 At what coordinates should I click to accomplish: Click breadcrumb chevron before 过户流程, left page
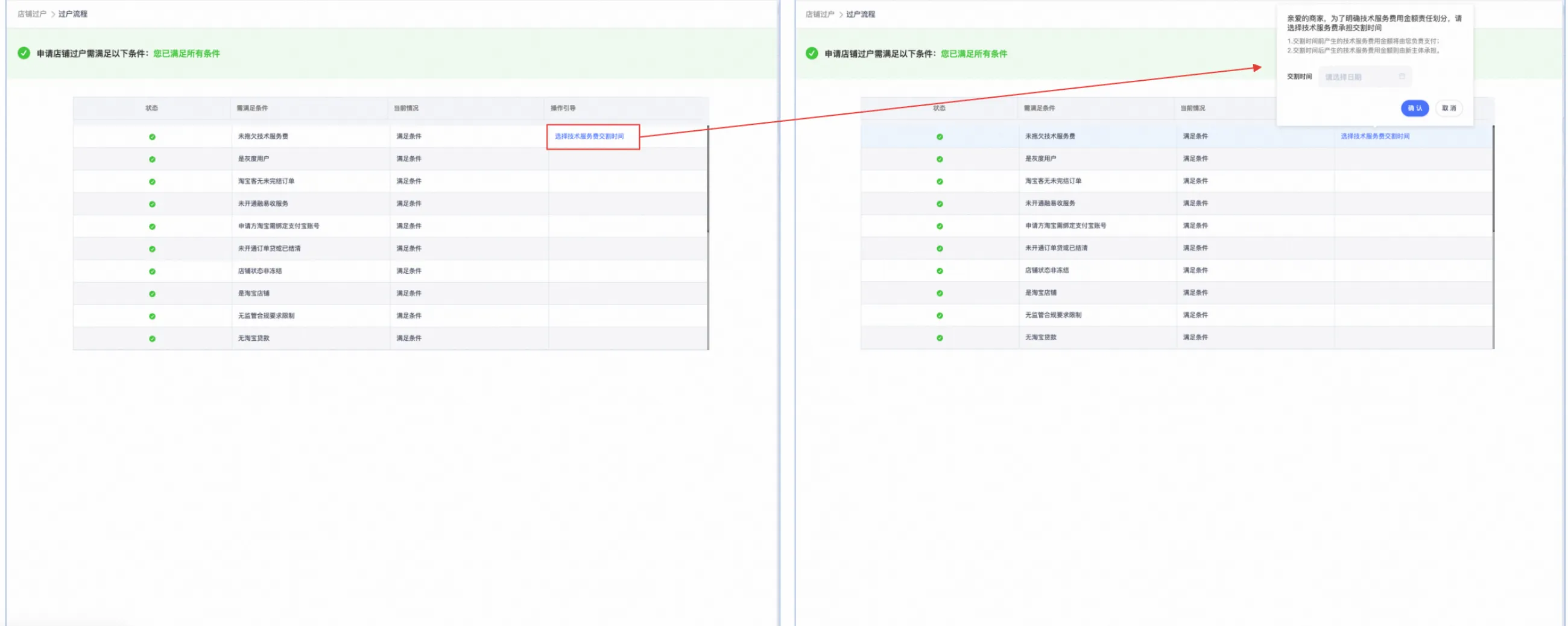point(52,14)
